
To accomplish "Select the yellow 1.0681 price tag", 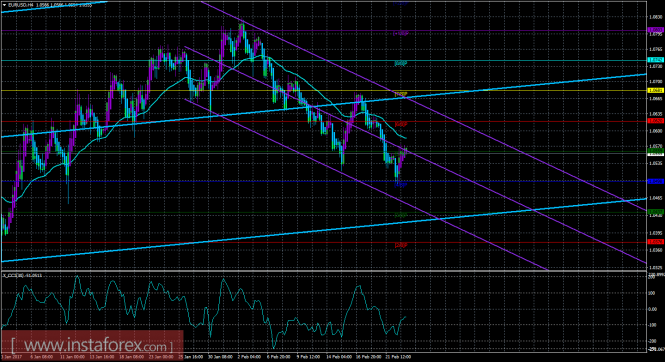I will pyautogui.click(x=655, y=90).
